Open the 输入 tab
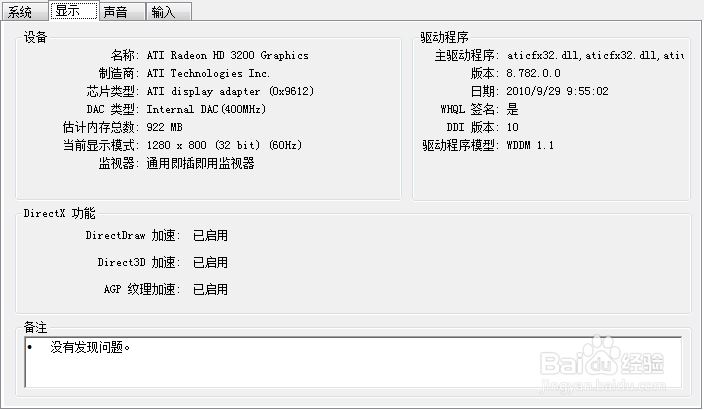The height and width of the screenshot is (410, 704). click(x=169, y=12)
